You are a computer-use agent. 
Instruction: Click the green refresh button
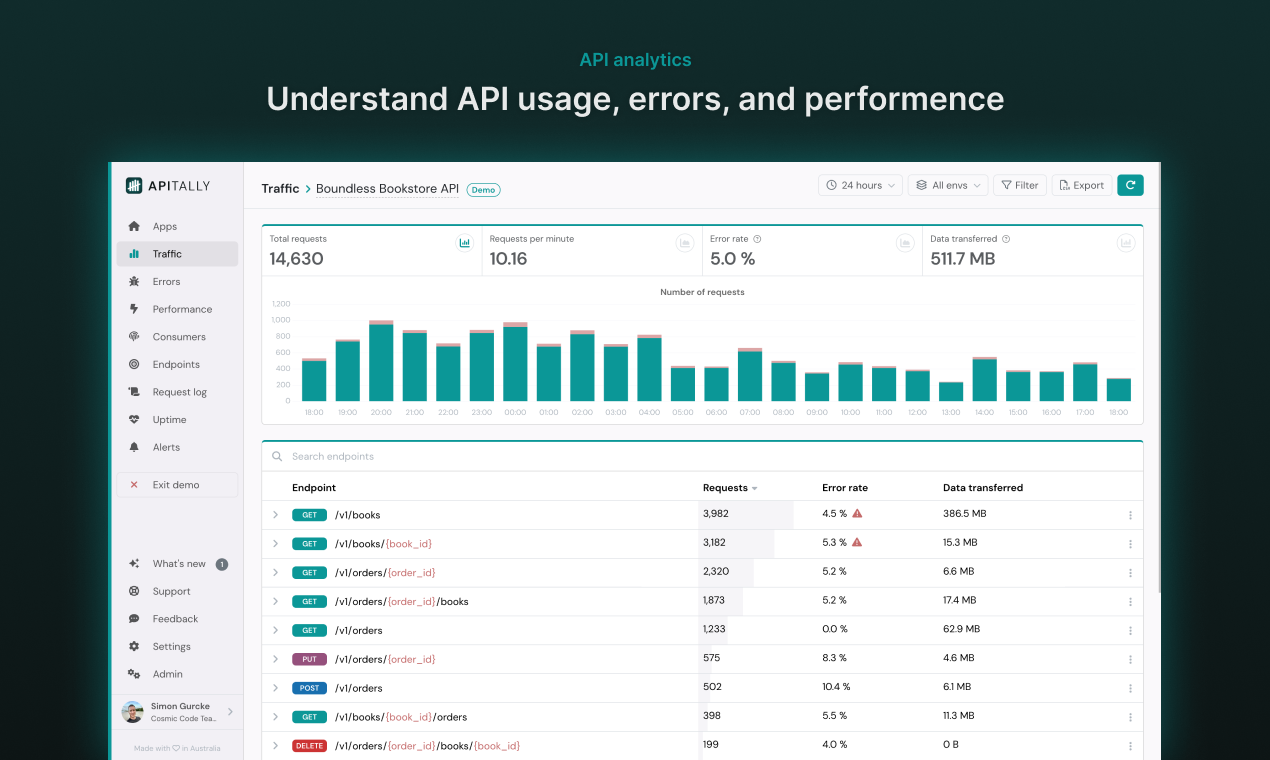[1130, 185]
